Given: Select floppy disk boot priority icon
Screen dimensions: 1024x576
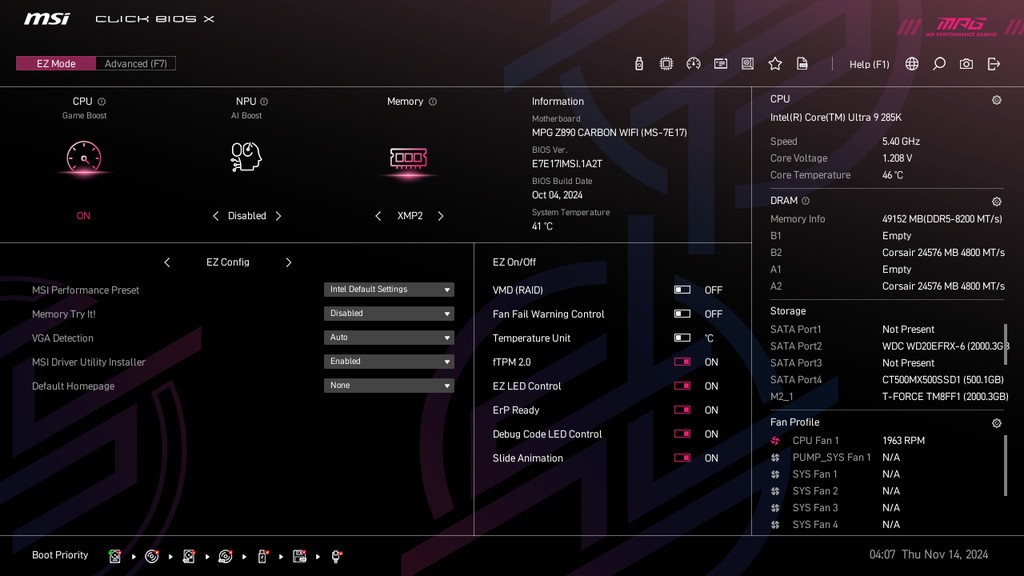Looking at the screenshot, I should (300, 556).
